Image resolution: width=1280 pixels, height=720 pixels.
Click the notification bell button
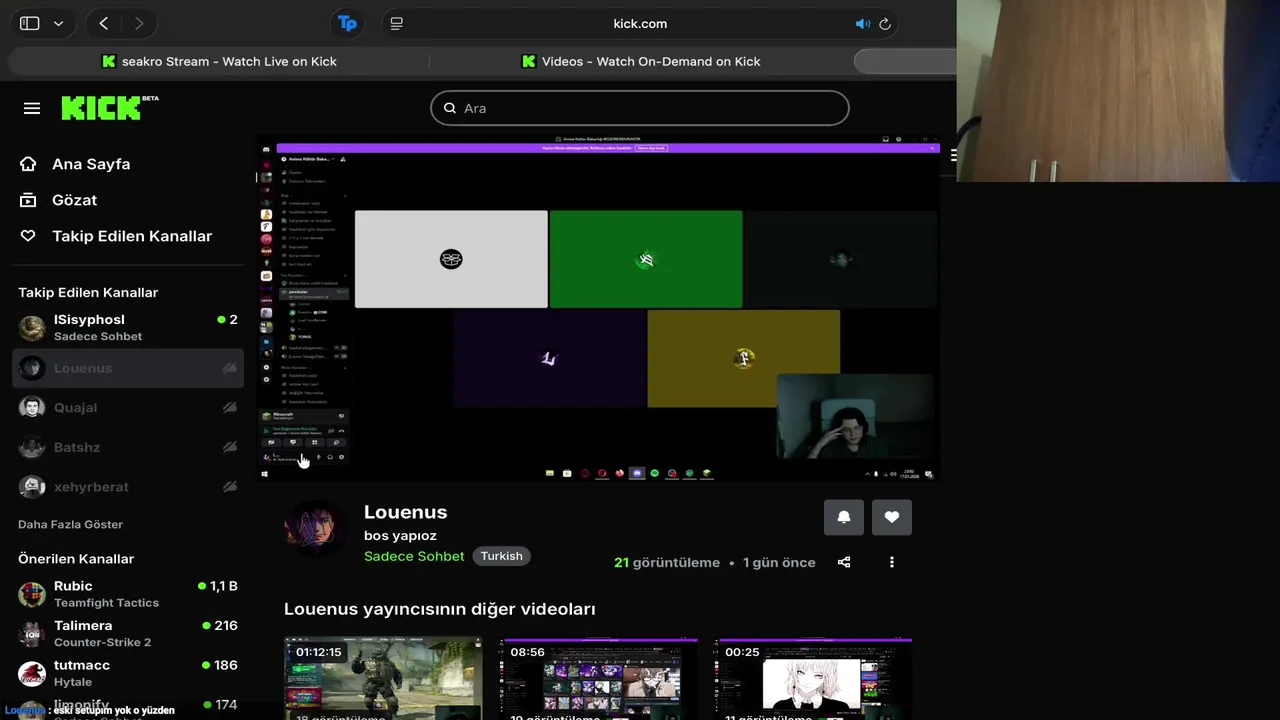[844, 517]
